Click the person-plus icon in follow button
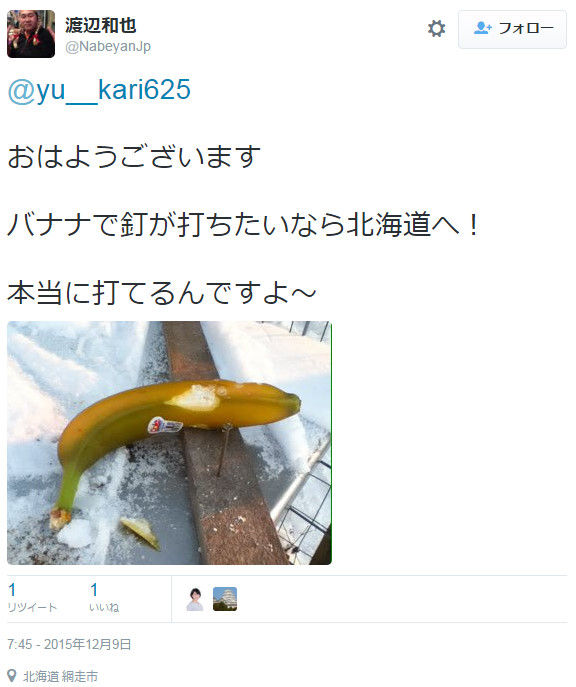Image resolution: width=576 pixels, height=687 pixels. click(483, 28)
